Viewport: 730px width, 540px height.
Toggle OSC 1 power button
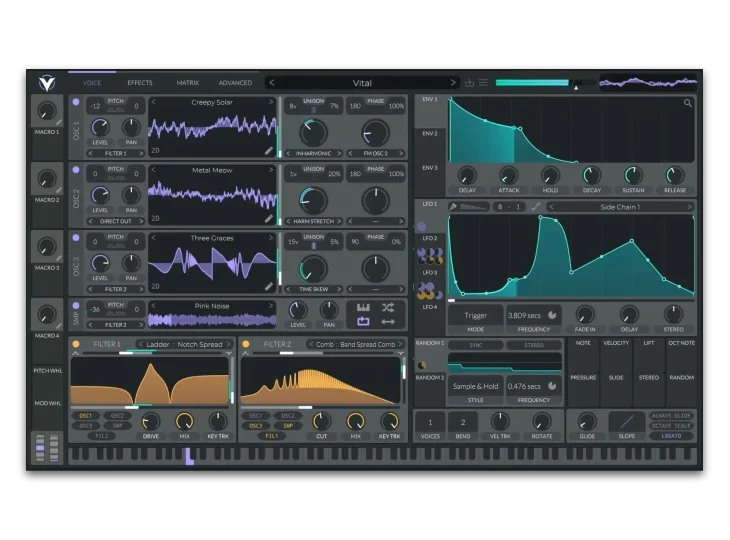coord(75,102)
